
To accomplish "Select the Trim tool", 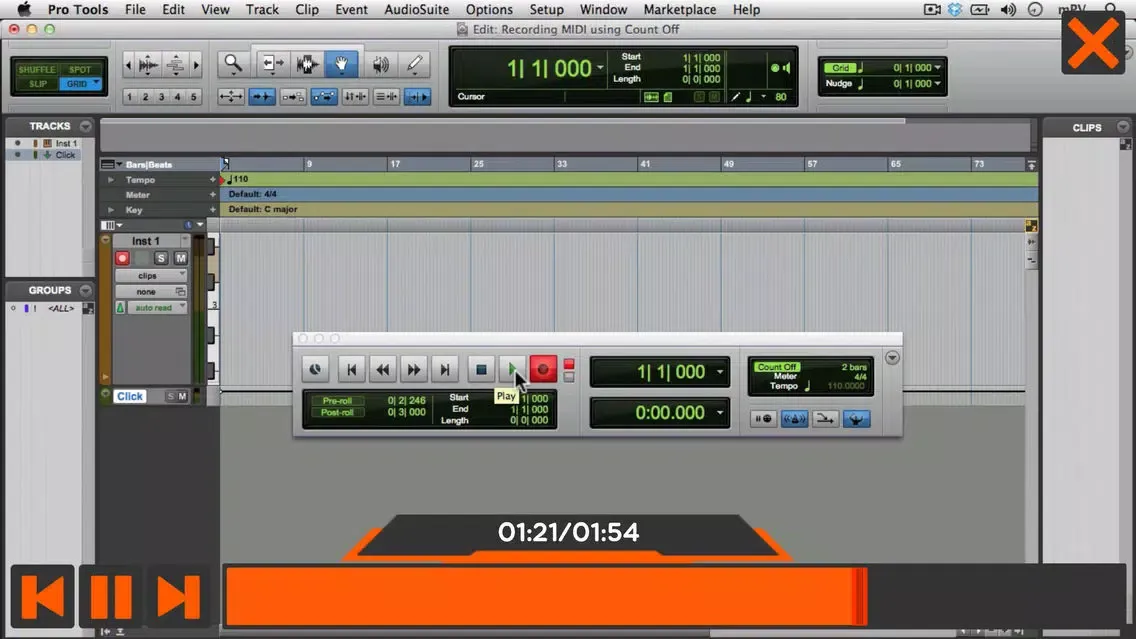I will [x=272, y=64].
